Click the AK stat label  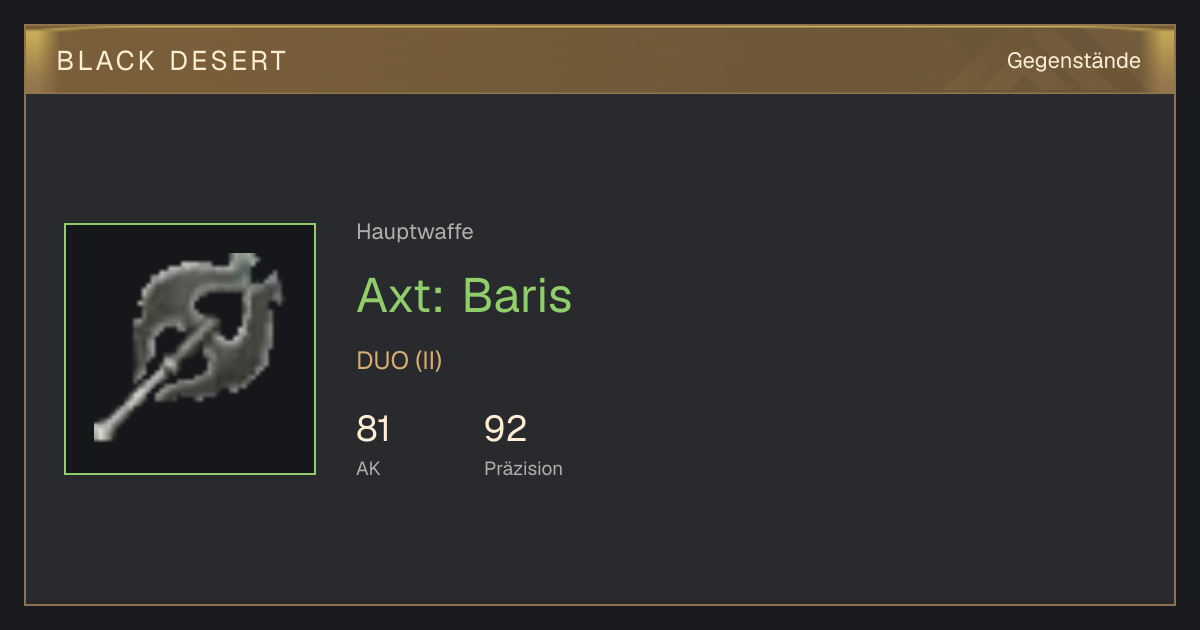click(x=368, y=468)
